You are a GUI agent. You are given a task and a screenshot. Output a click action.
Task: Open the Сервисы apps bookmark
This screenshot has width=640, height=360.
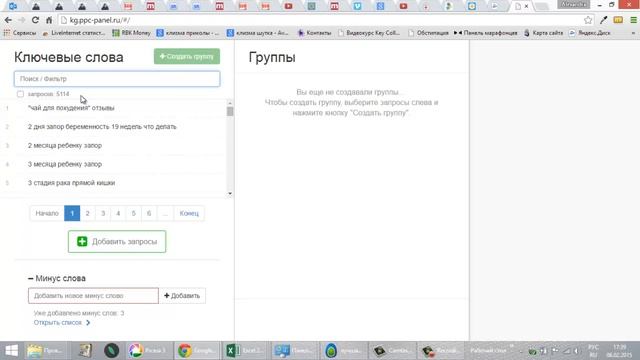[x=20, y=33]
